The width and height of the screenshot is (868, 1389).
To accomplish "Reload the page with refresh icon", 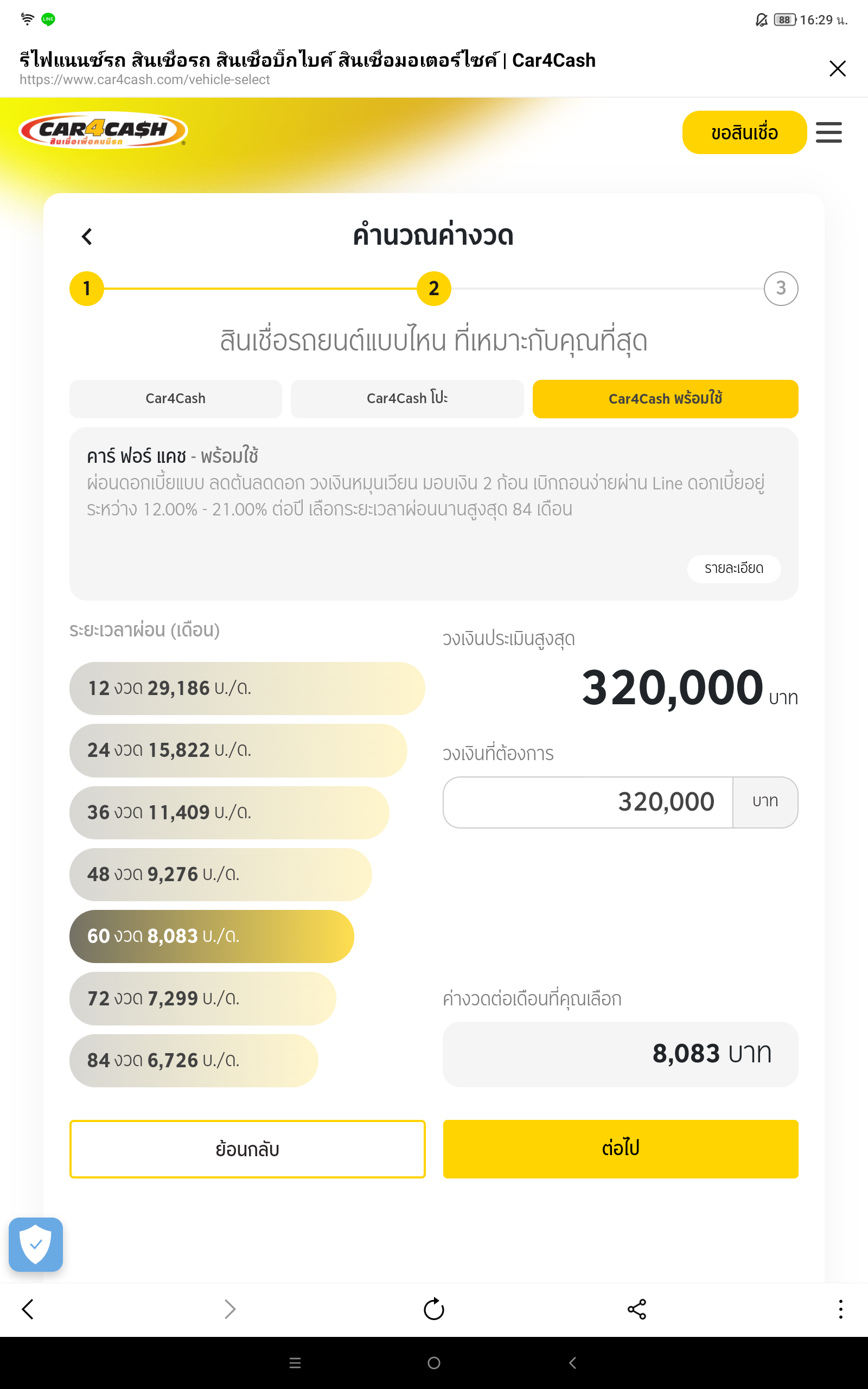I will pos(433,1309).
